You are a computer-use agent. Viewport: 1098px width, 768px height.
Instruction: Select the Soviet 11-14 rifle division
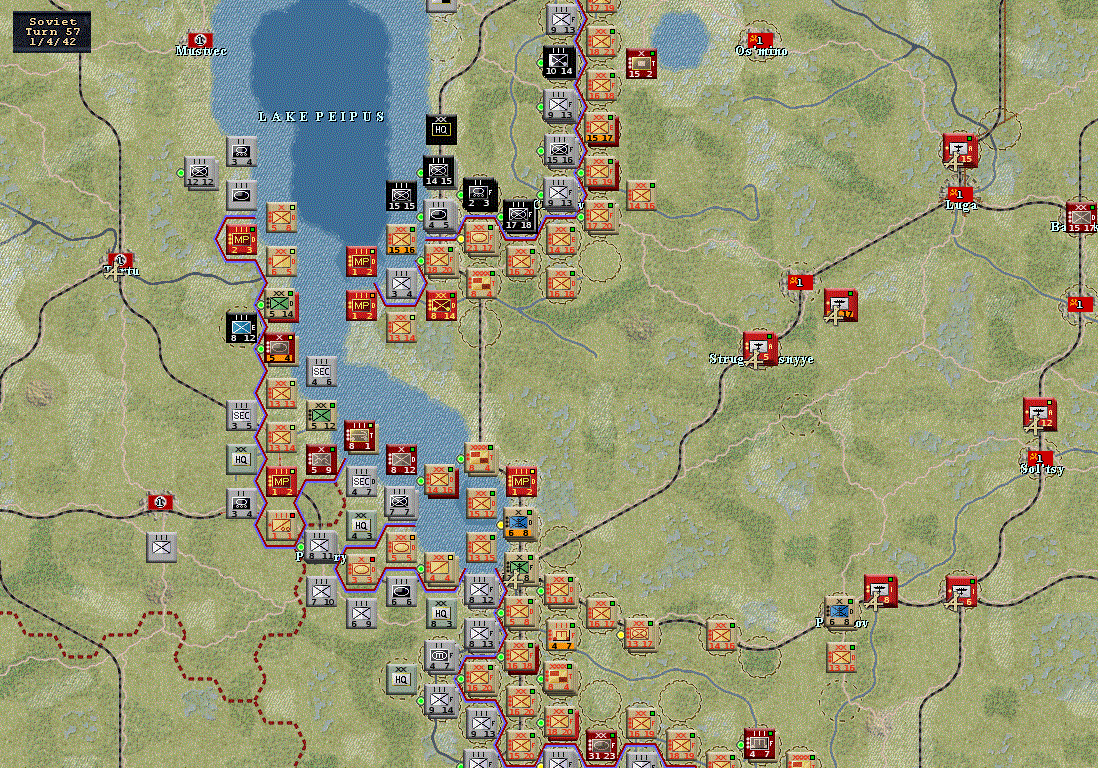click(x=560, y=590)
